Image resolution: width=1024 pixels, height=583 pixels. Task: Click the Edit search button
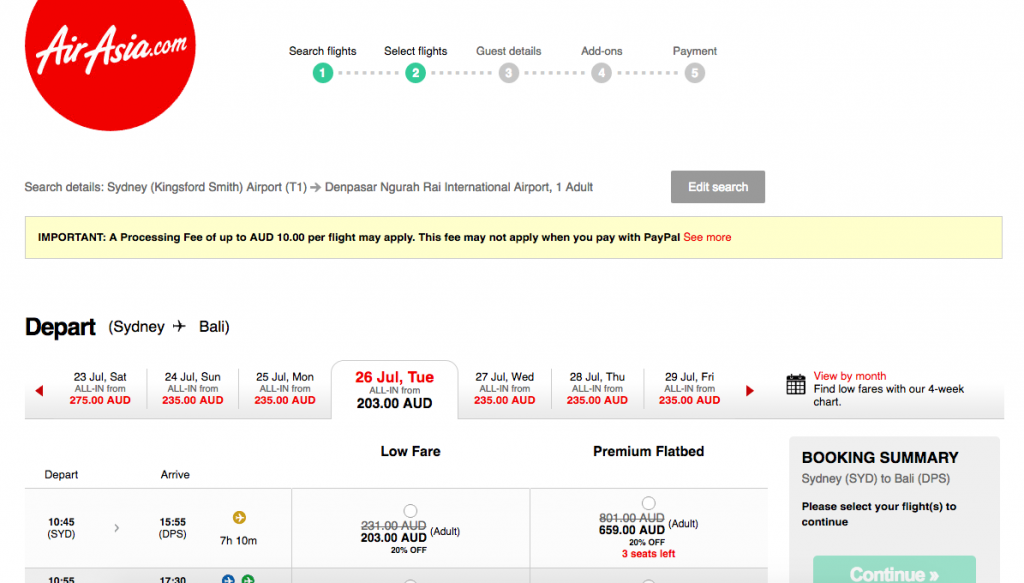tap(717, 186)
